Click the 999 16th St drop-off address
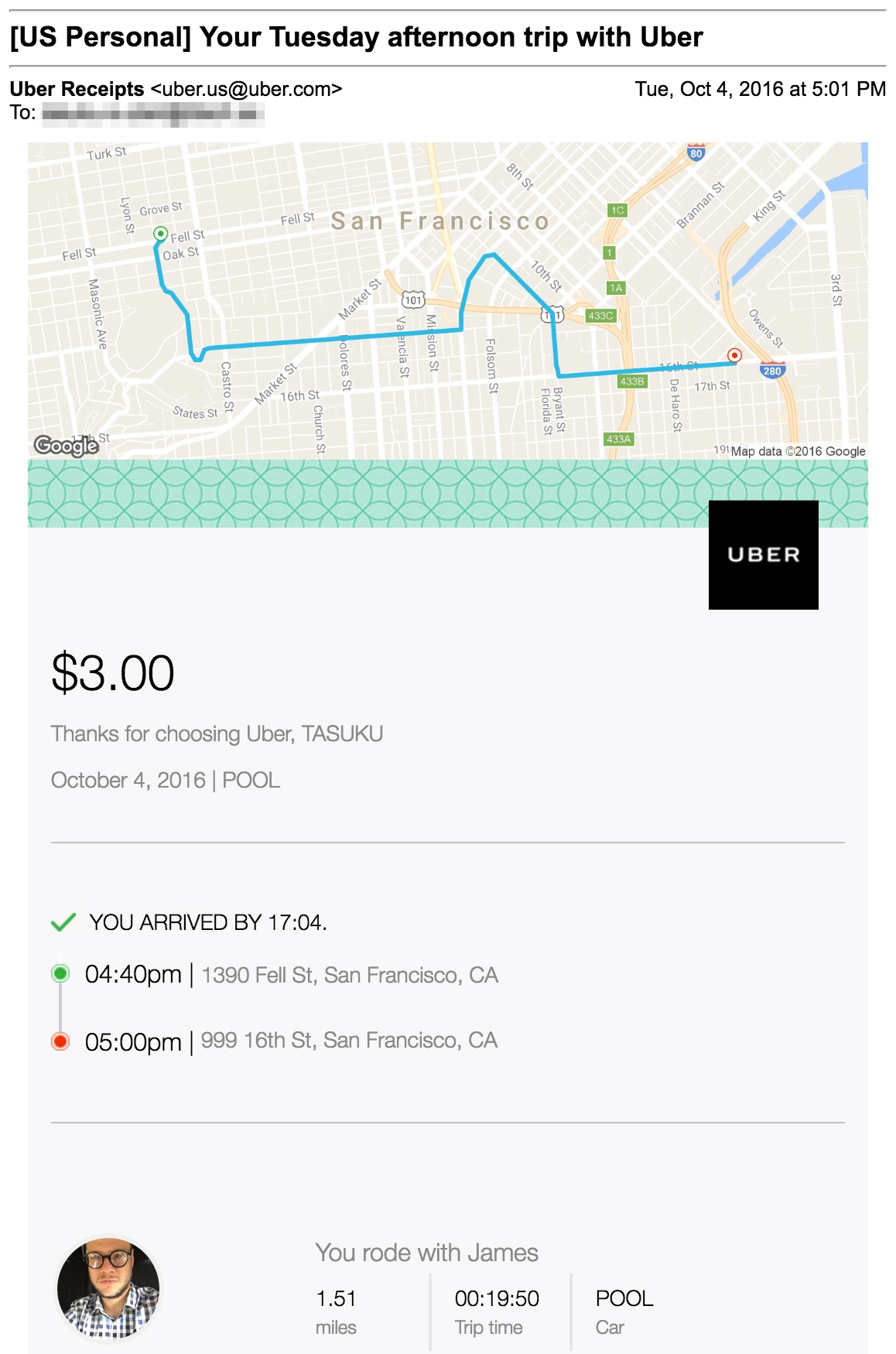 pos(349,1041)
